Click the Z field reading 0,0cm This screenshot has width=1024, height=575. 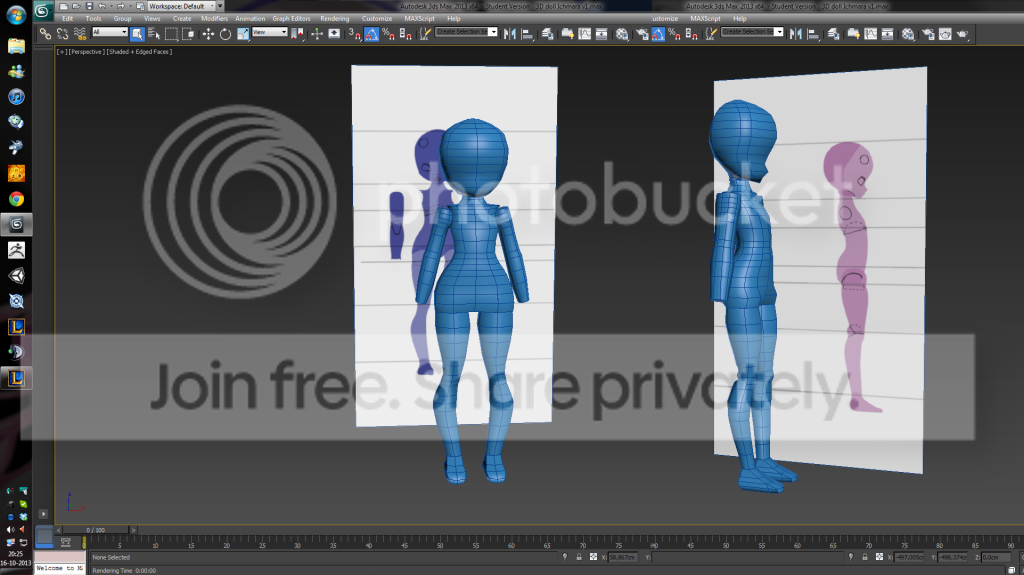click(995, 557)
